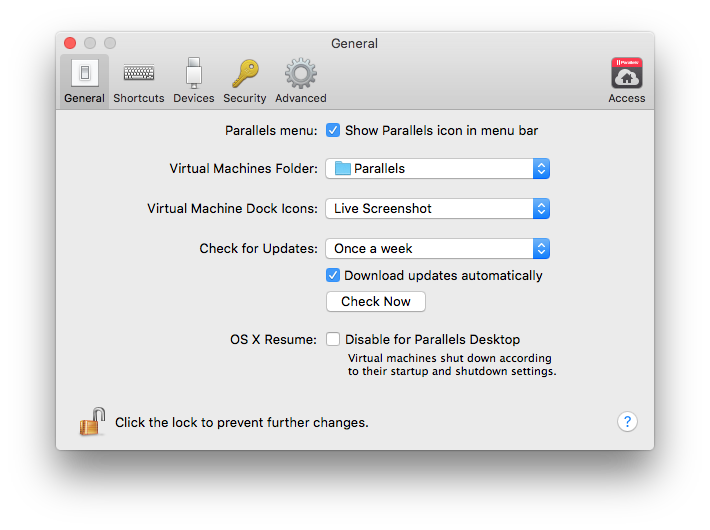Open the Virtual Machines Folder dropdown
710x530 pixels.
pyautogui.click(x=437, y=169)
